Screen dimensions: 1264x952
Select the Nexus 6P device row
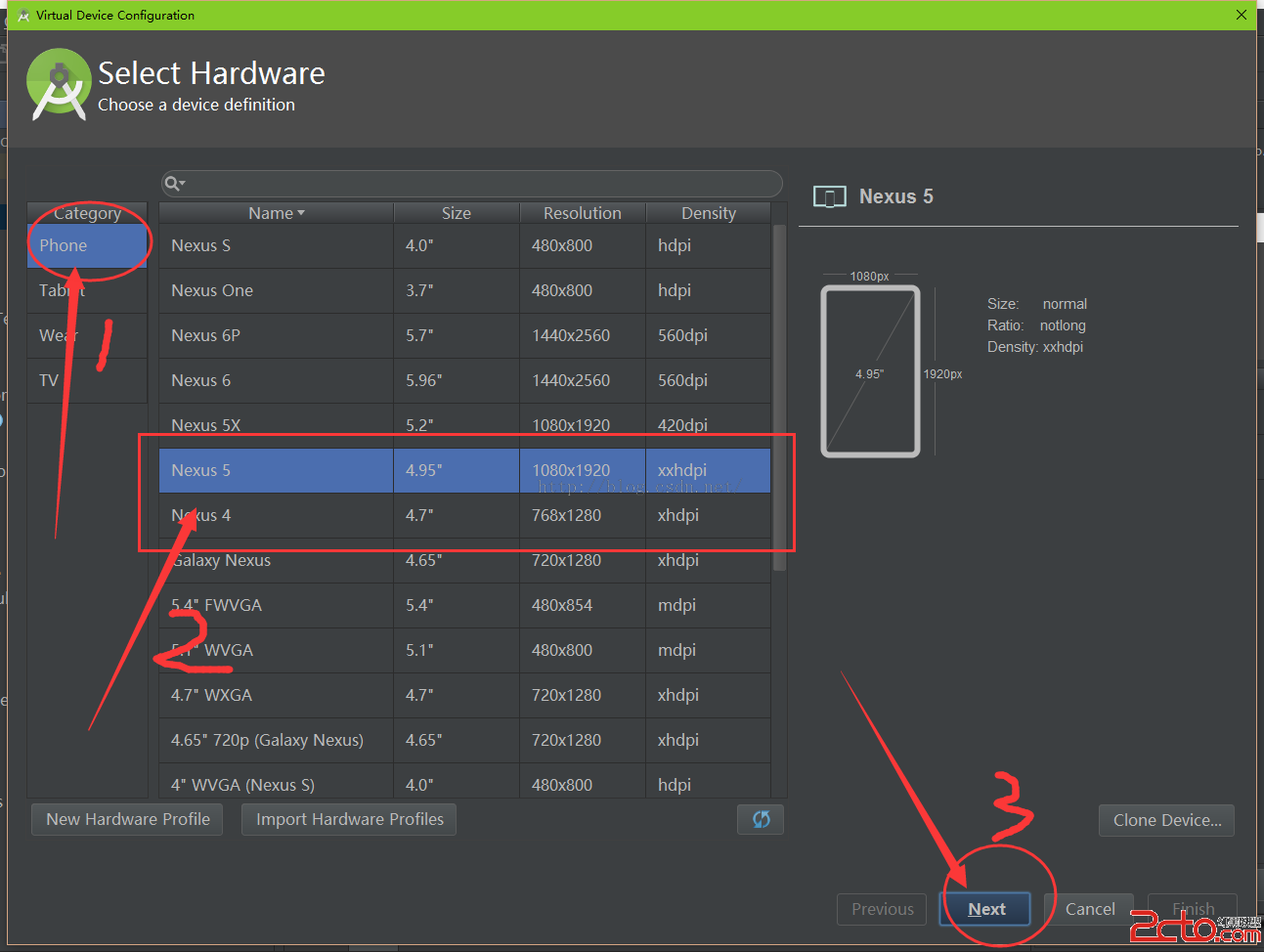tap(465, 335)
